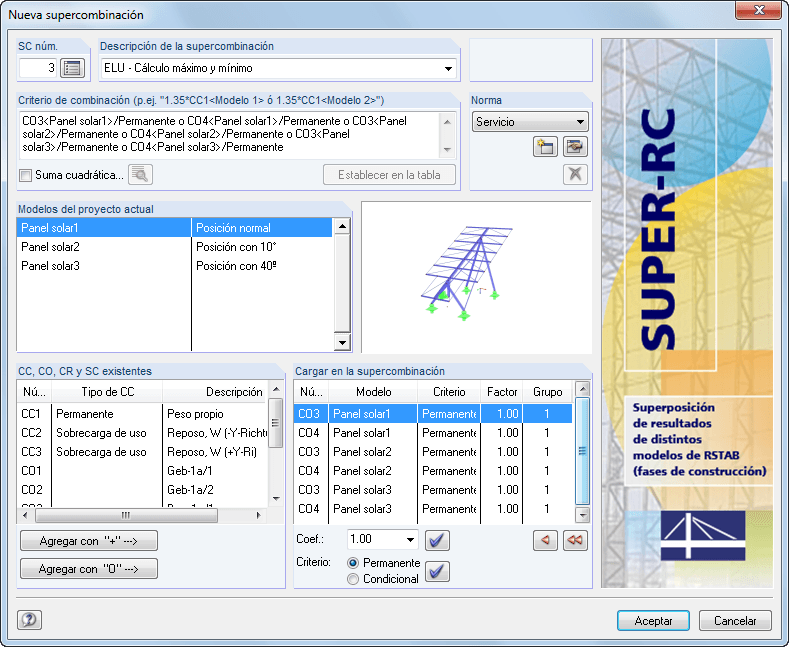The height and width of the screenshot is (647, 789).
Task: Click the SC núm. input field
Action: [38, 68]
